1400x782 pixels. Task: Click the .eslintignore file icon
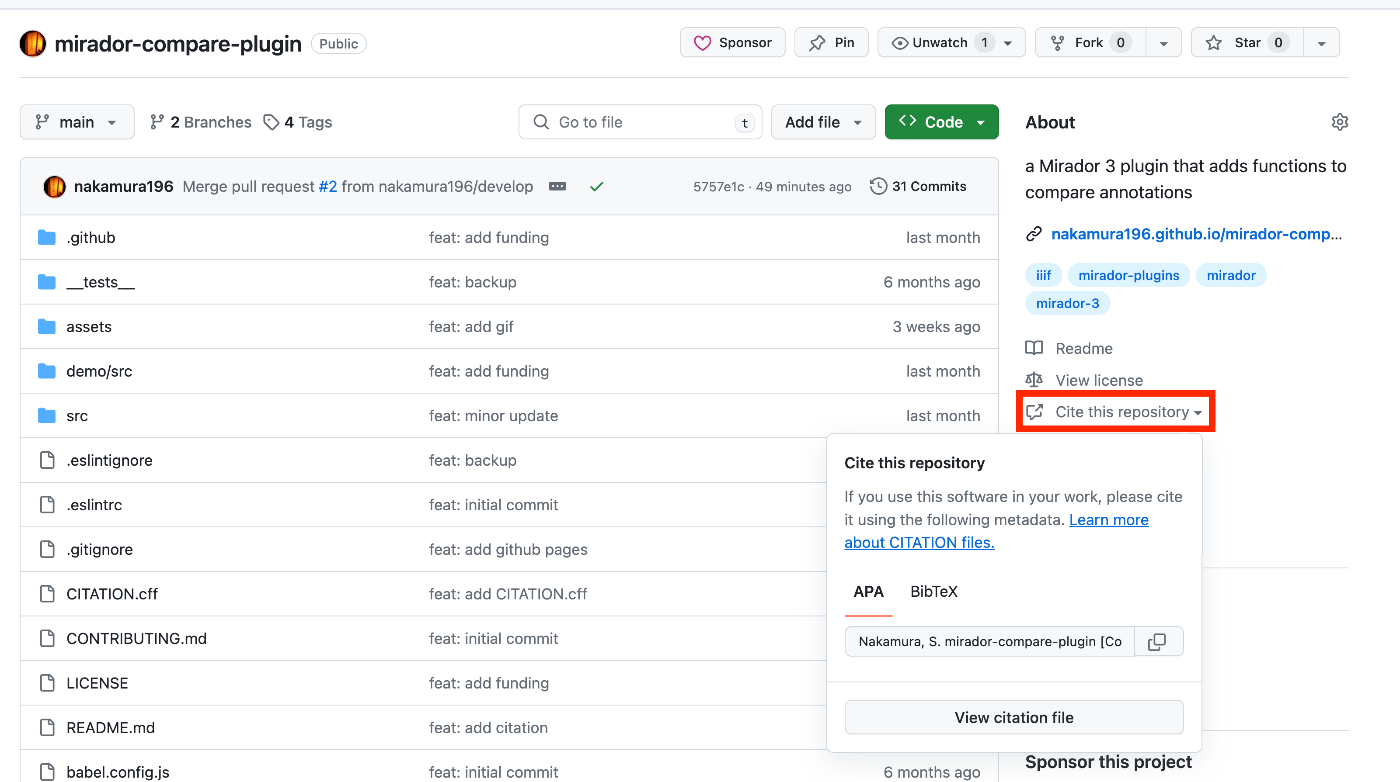click(46, 460)
